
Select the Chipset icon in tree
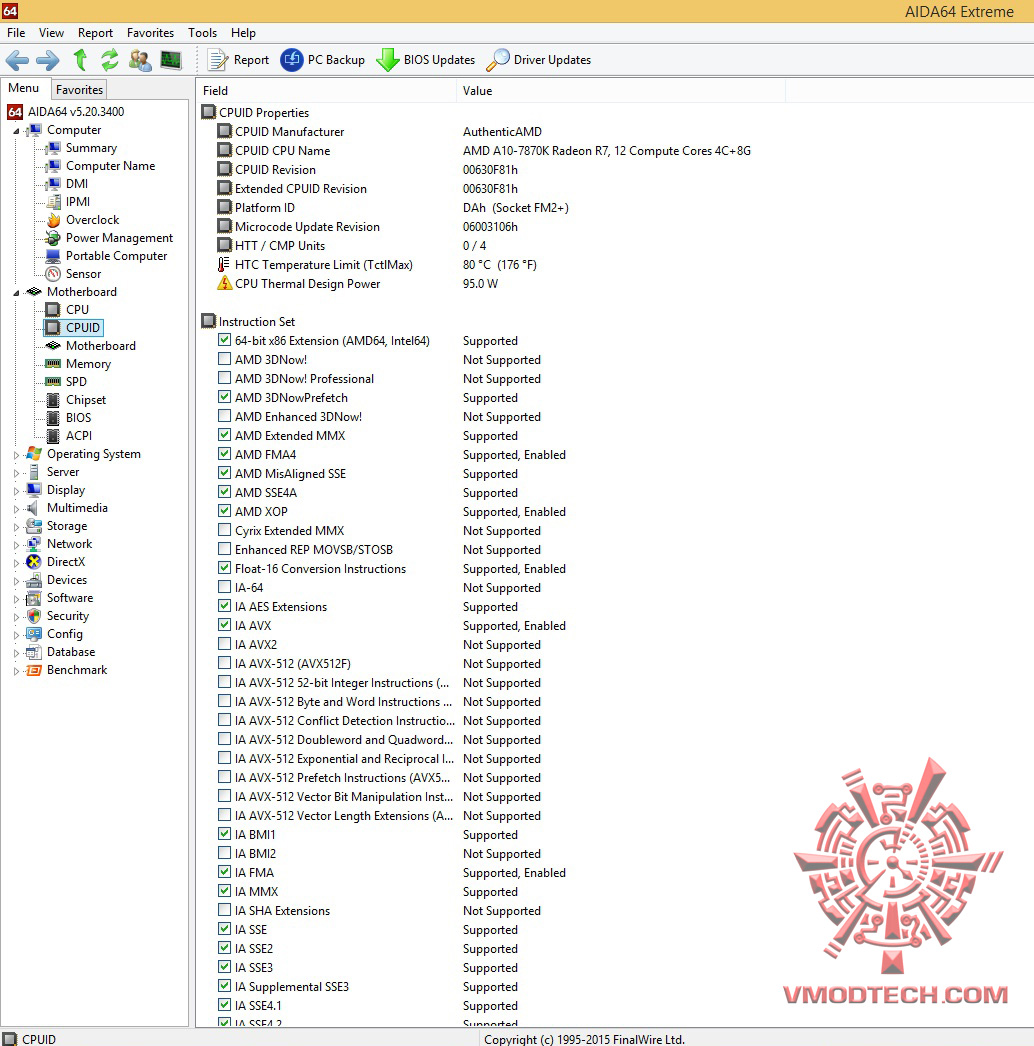coord(53,400)
